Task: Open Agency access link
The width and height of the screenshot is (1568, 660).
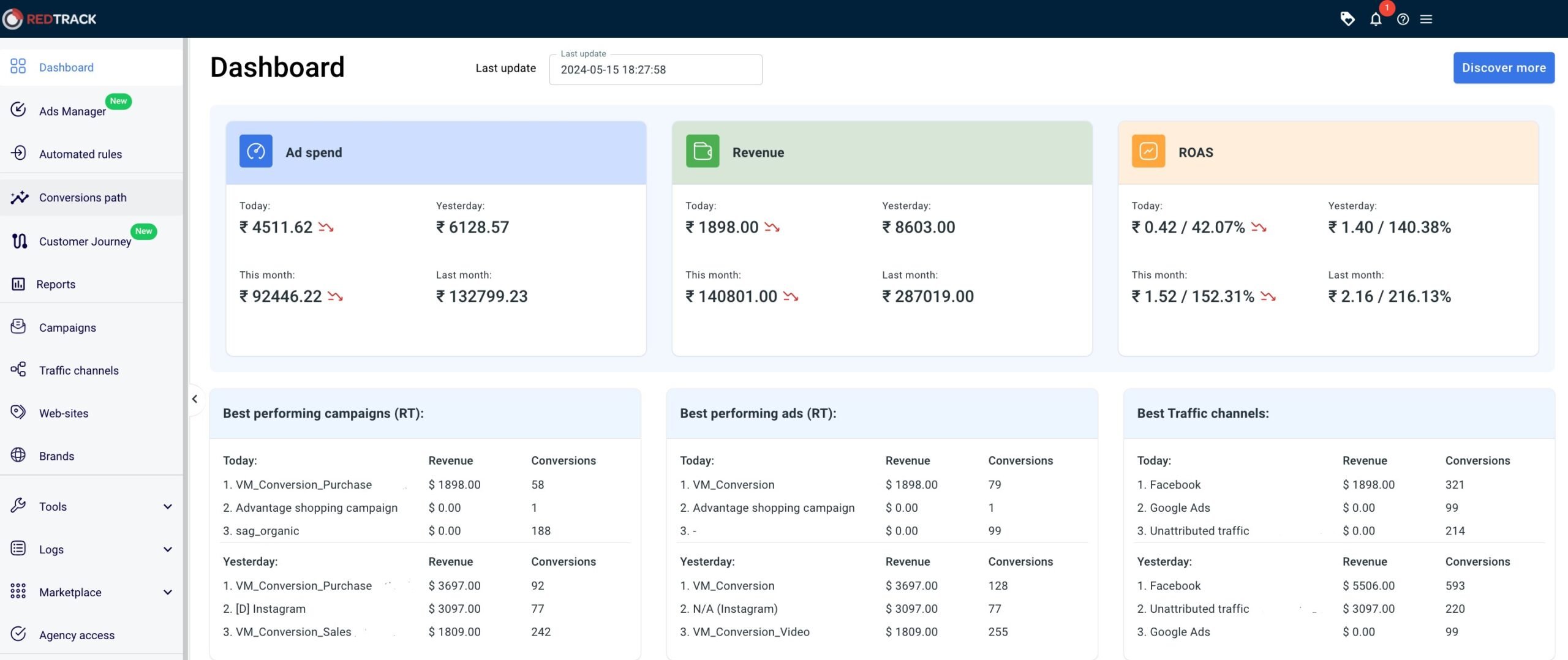Action: tap(77, 635)
